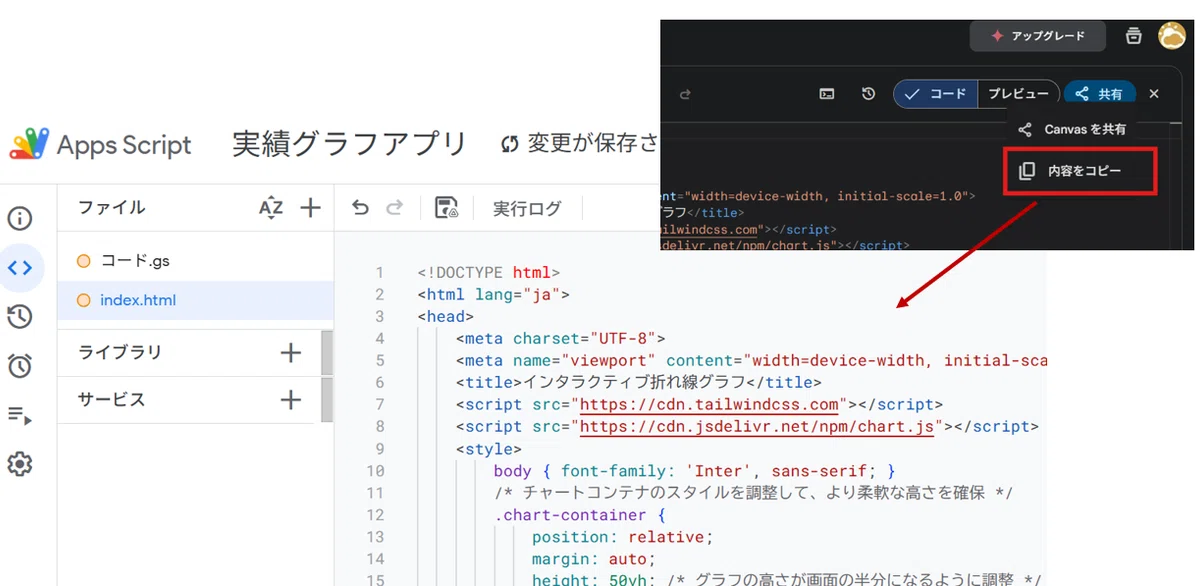Screen dimensions: 1200x586
Task: Open Triggers alarm clock icon
Action: [20, 366]
